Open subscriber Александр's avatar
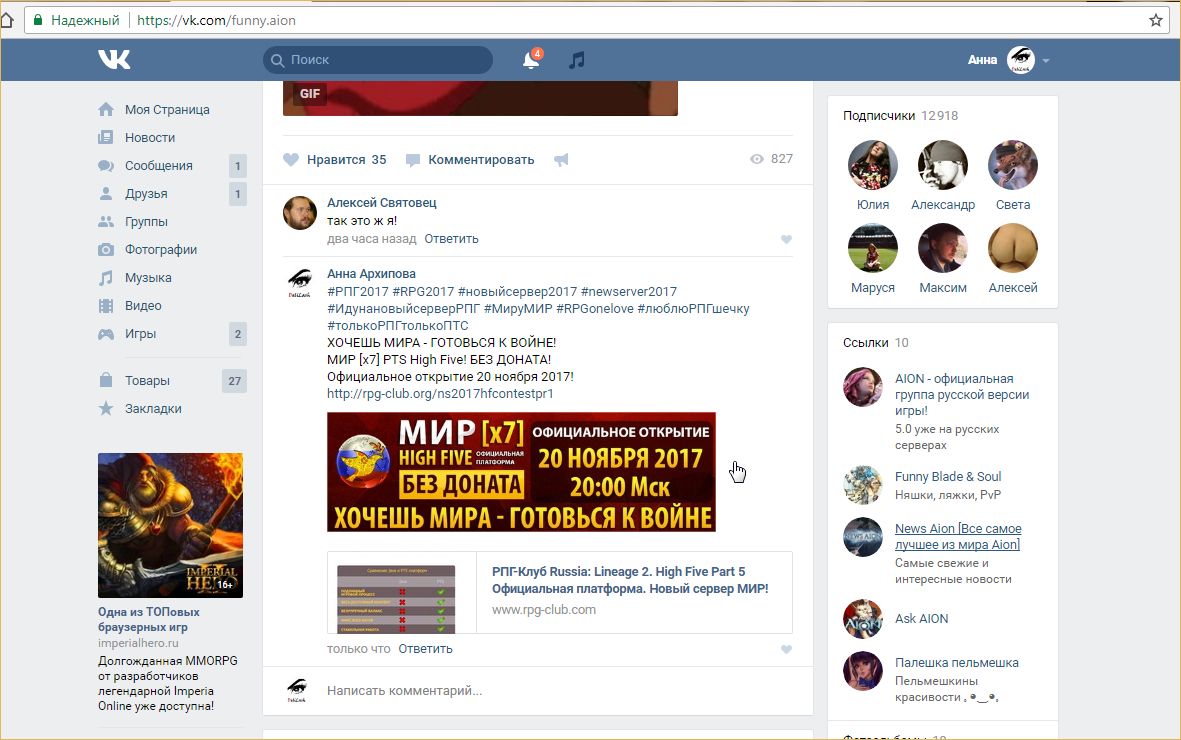This screenshot has height=740, width=1181. (943, 165)
